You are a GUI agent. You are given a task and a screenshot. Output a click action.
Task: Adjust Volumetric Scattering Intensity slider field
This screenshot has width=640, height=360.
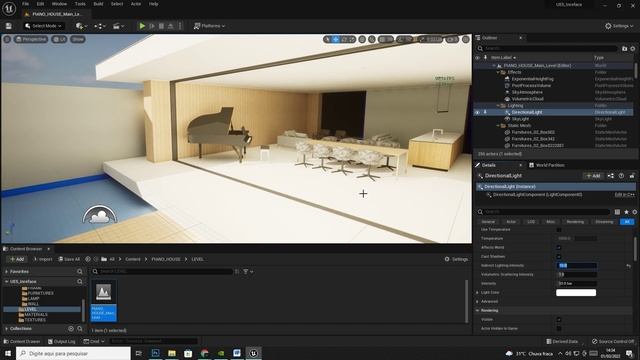point(577,275)
